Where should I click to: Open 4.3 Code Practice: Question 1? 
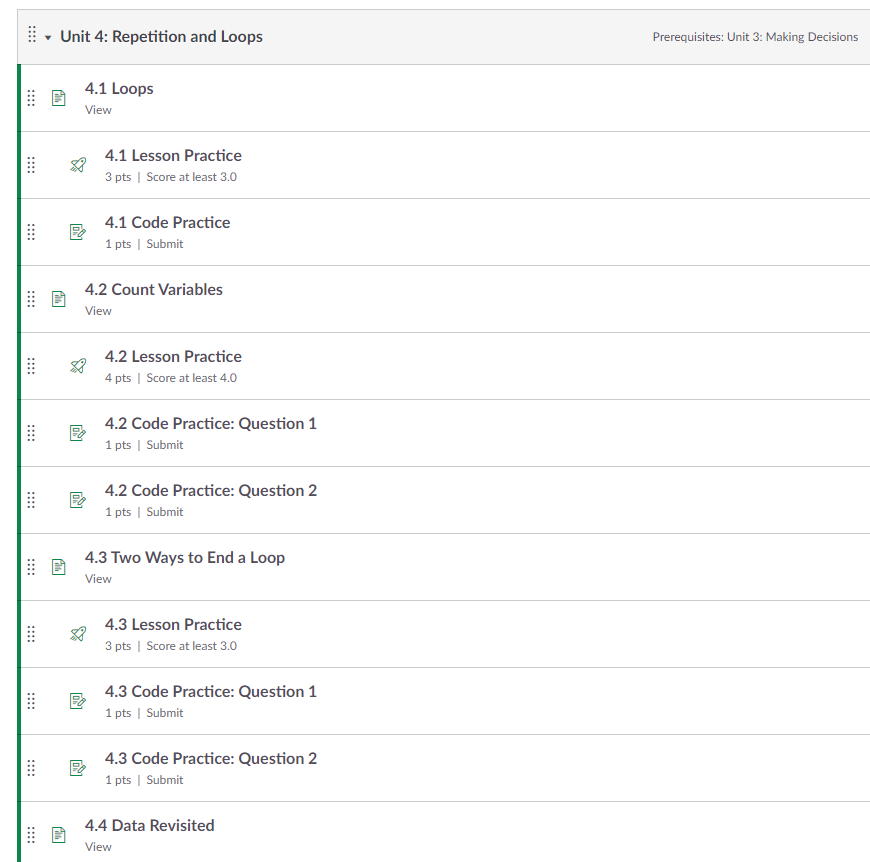click(210, 692)
